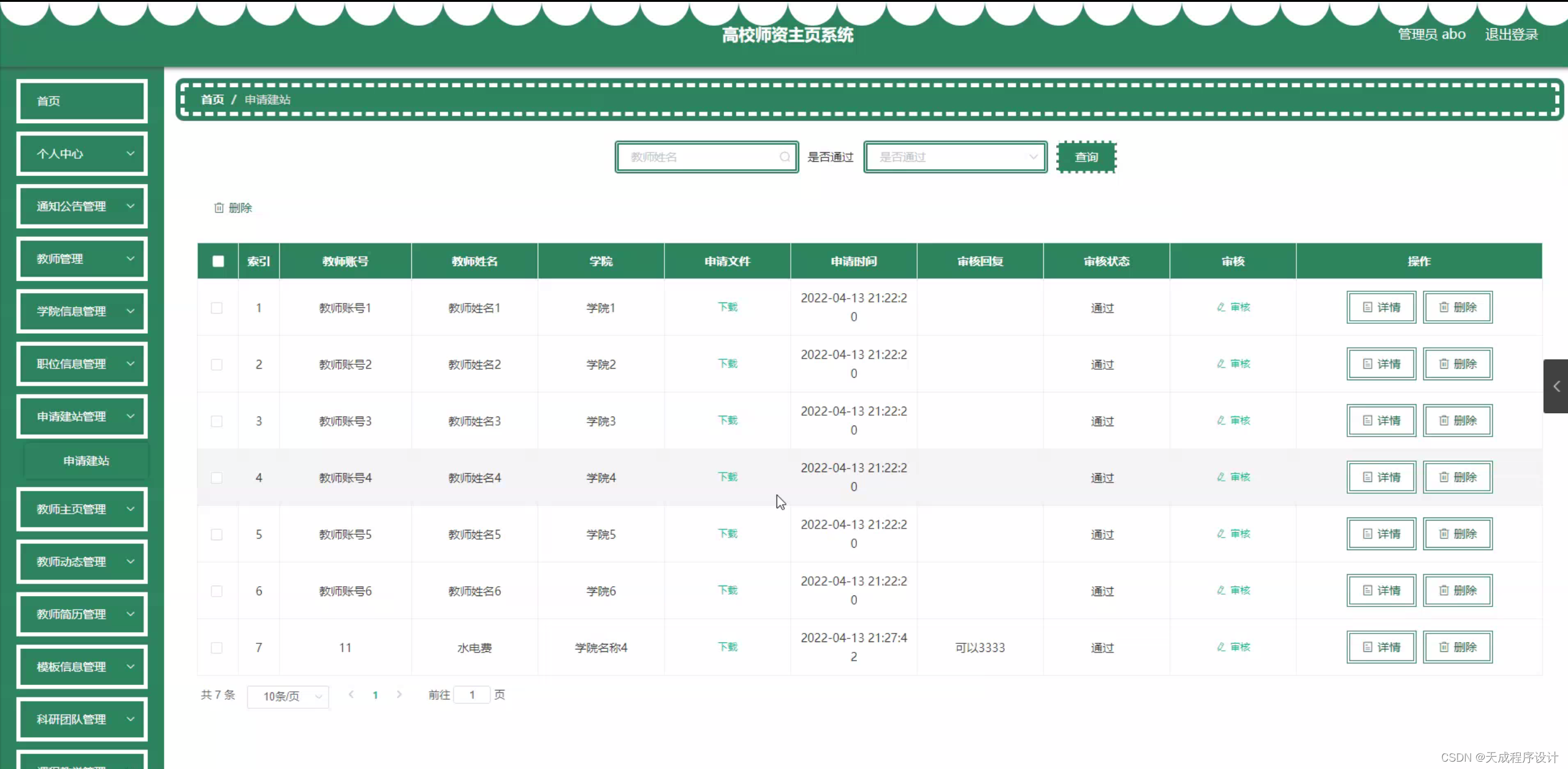Check the checkbox for row 1
Screen dimensions: 1568x769
(x=217, y=308)
